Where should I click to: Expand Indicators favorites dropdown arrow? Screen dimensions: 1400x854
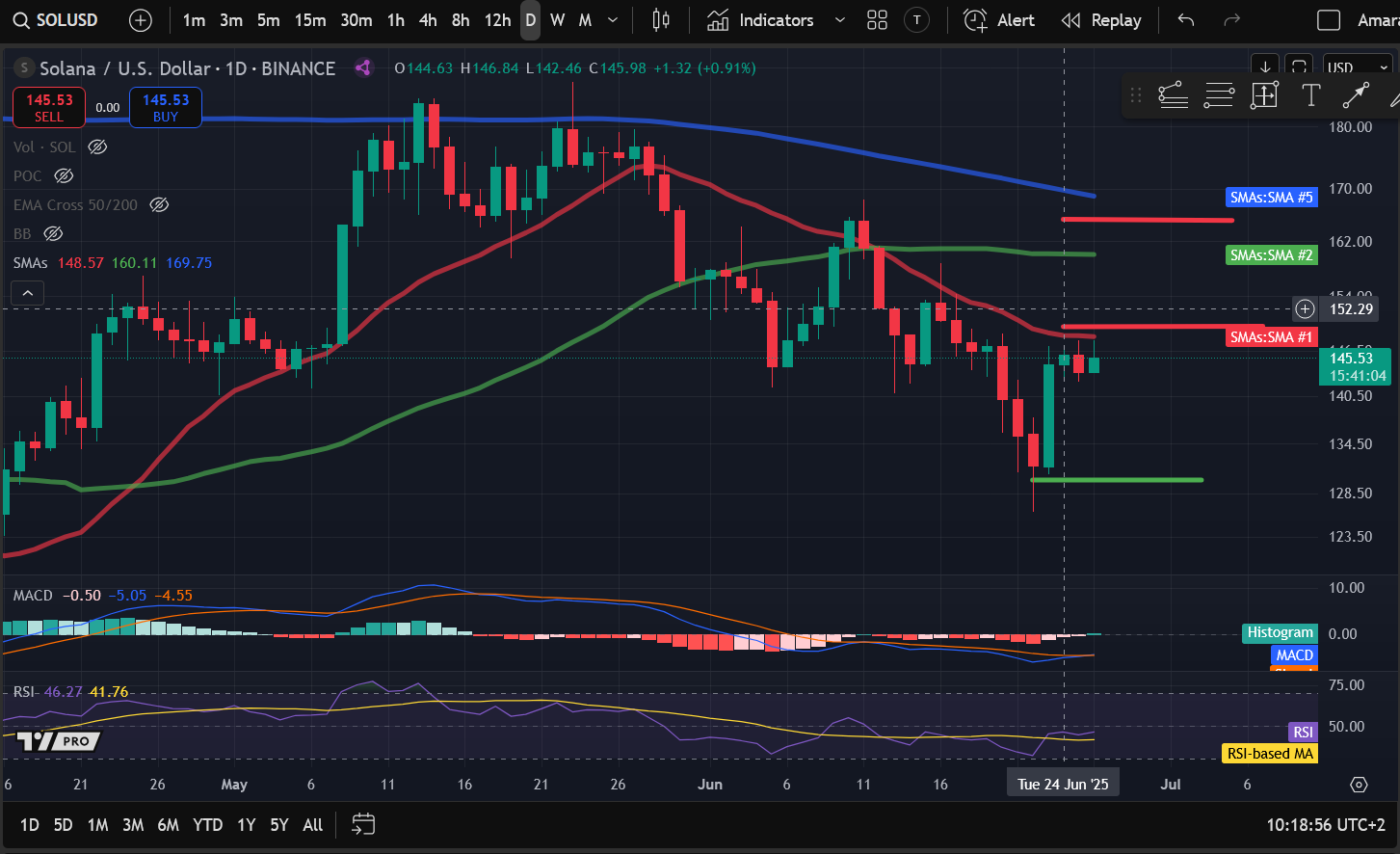coord(839,20)
